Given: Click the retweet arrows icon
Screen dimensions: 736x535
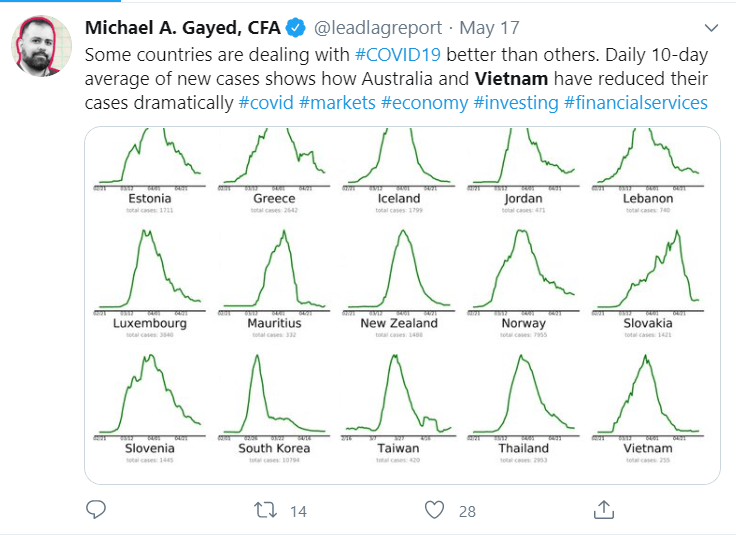Looking at the screenshot, I should point(266,510).
